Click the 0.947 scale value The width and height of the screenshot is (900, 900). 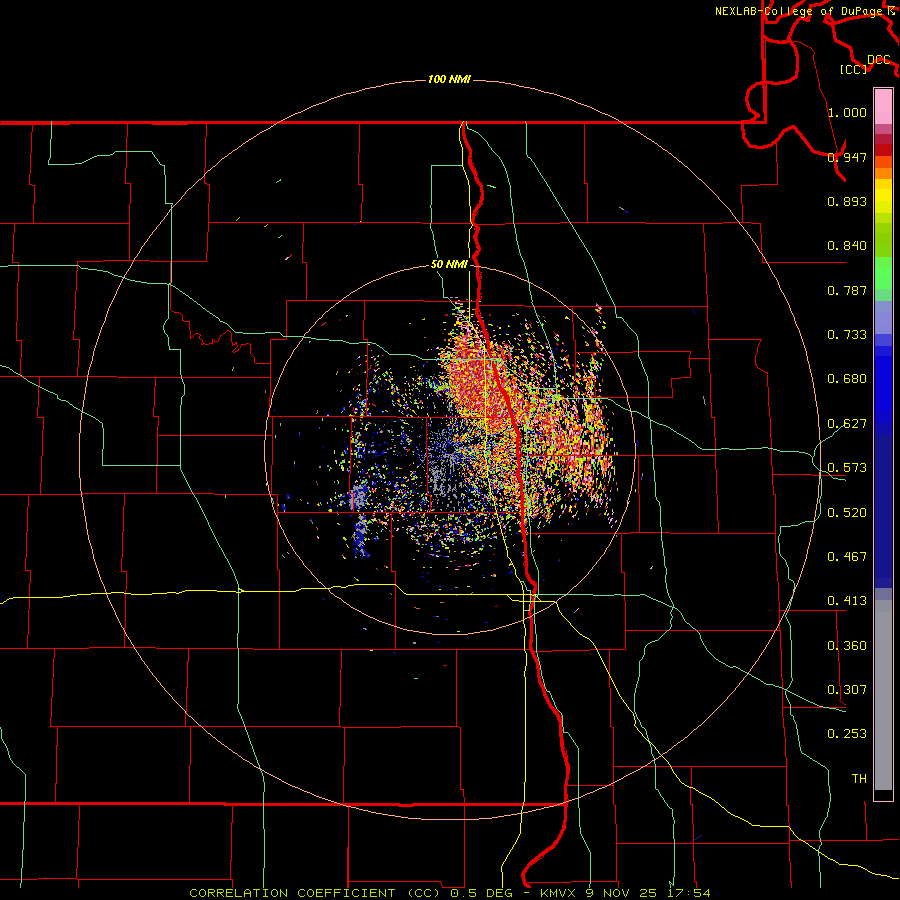[x=847, y=157]
